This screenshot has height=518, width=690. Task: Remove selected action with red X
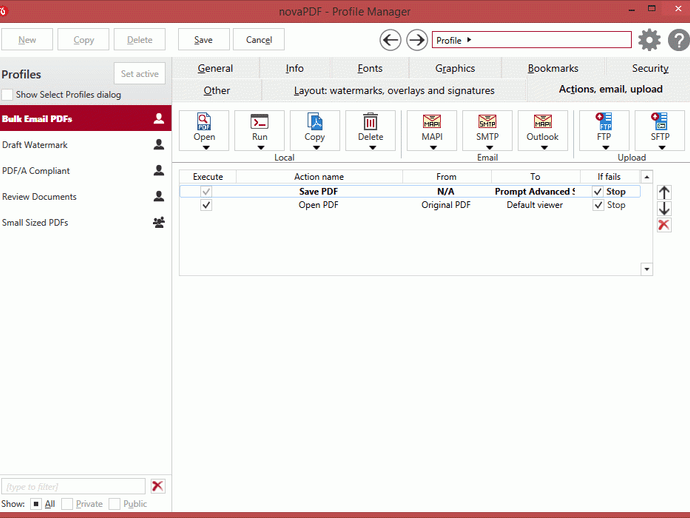pos(664,225)
